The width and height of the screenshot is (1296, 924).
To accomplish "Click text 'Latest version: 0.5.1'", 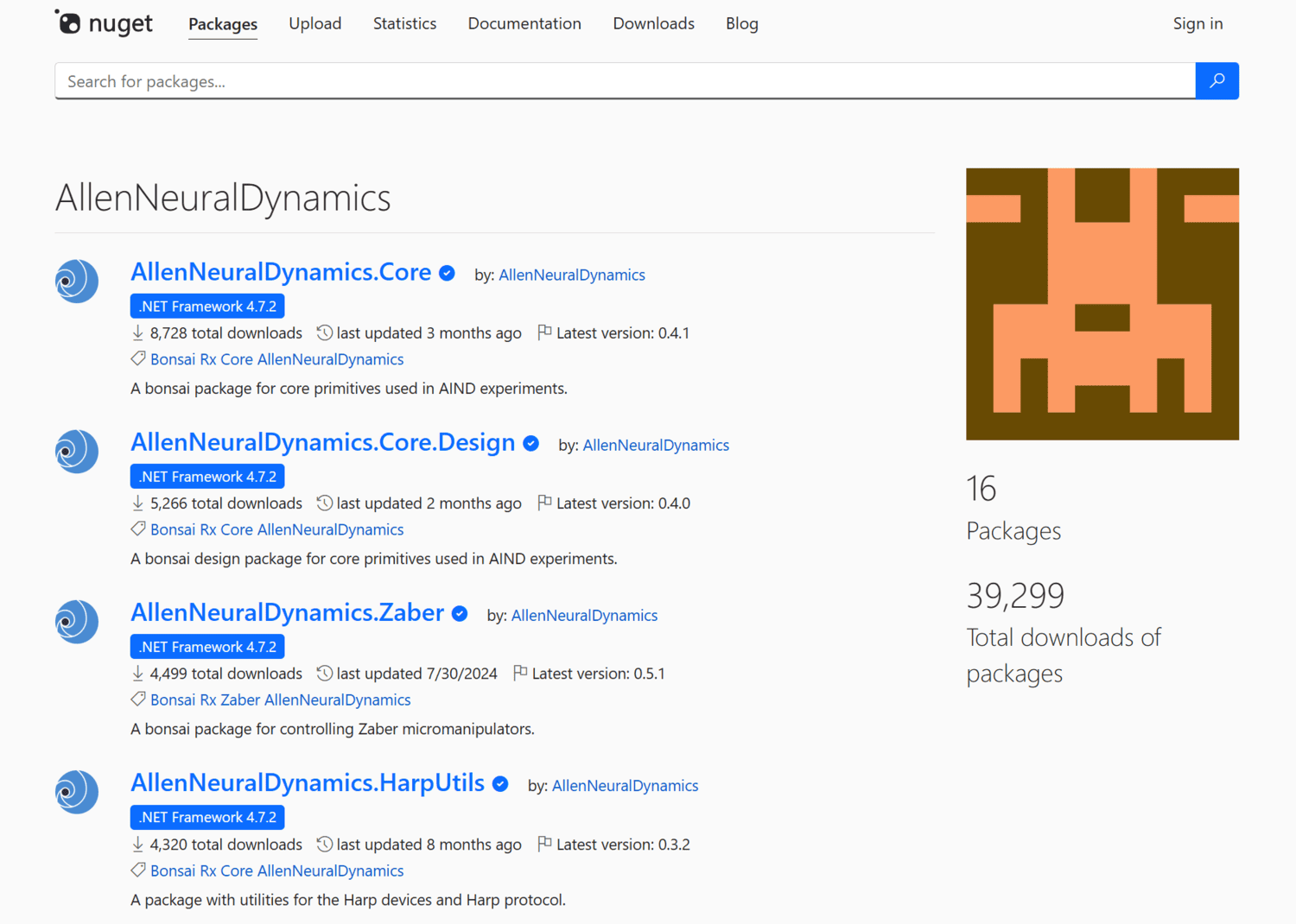I will (x=599, y=674).
